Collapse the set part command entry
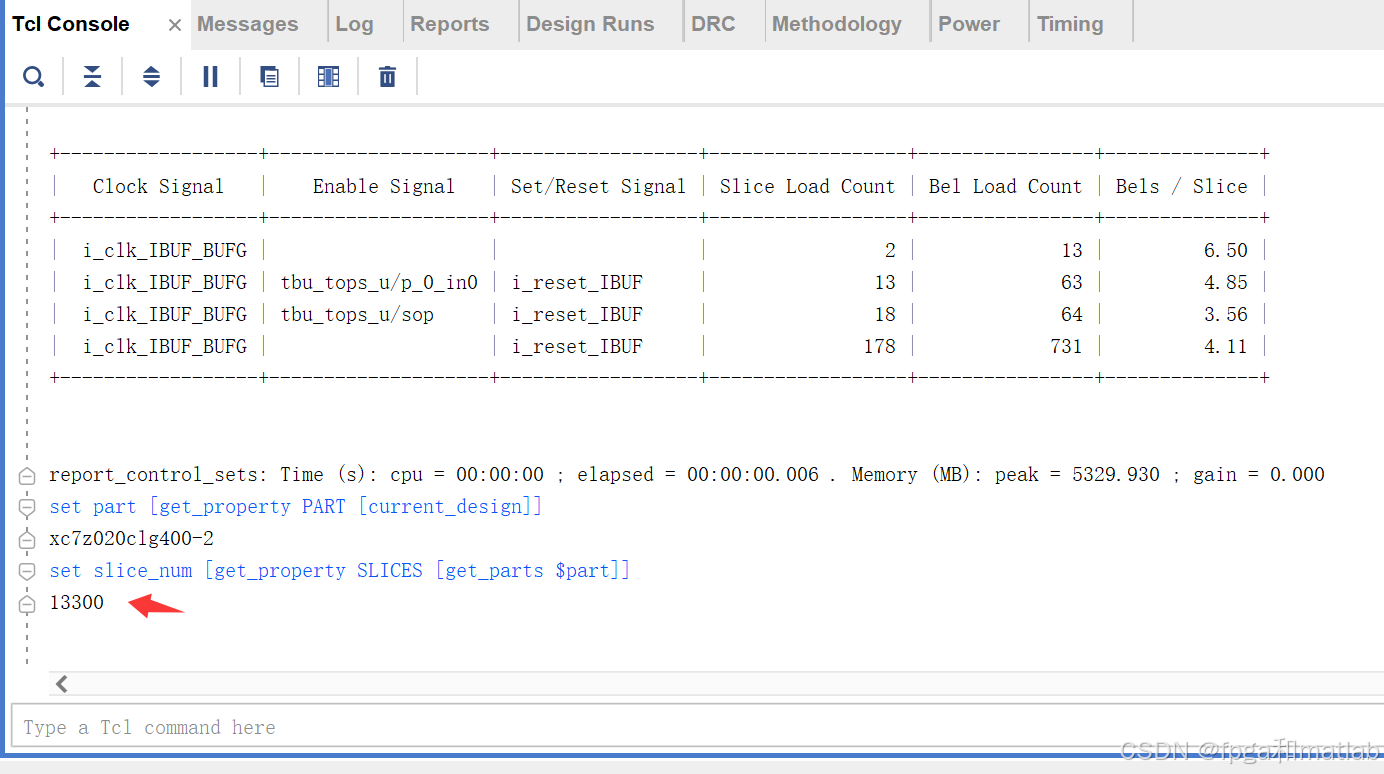This screenshot has height=774, width=1384. (27, 507)
